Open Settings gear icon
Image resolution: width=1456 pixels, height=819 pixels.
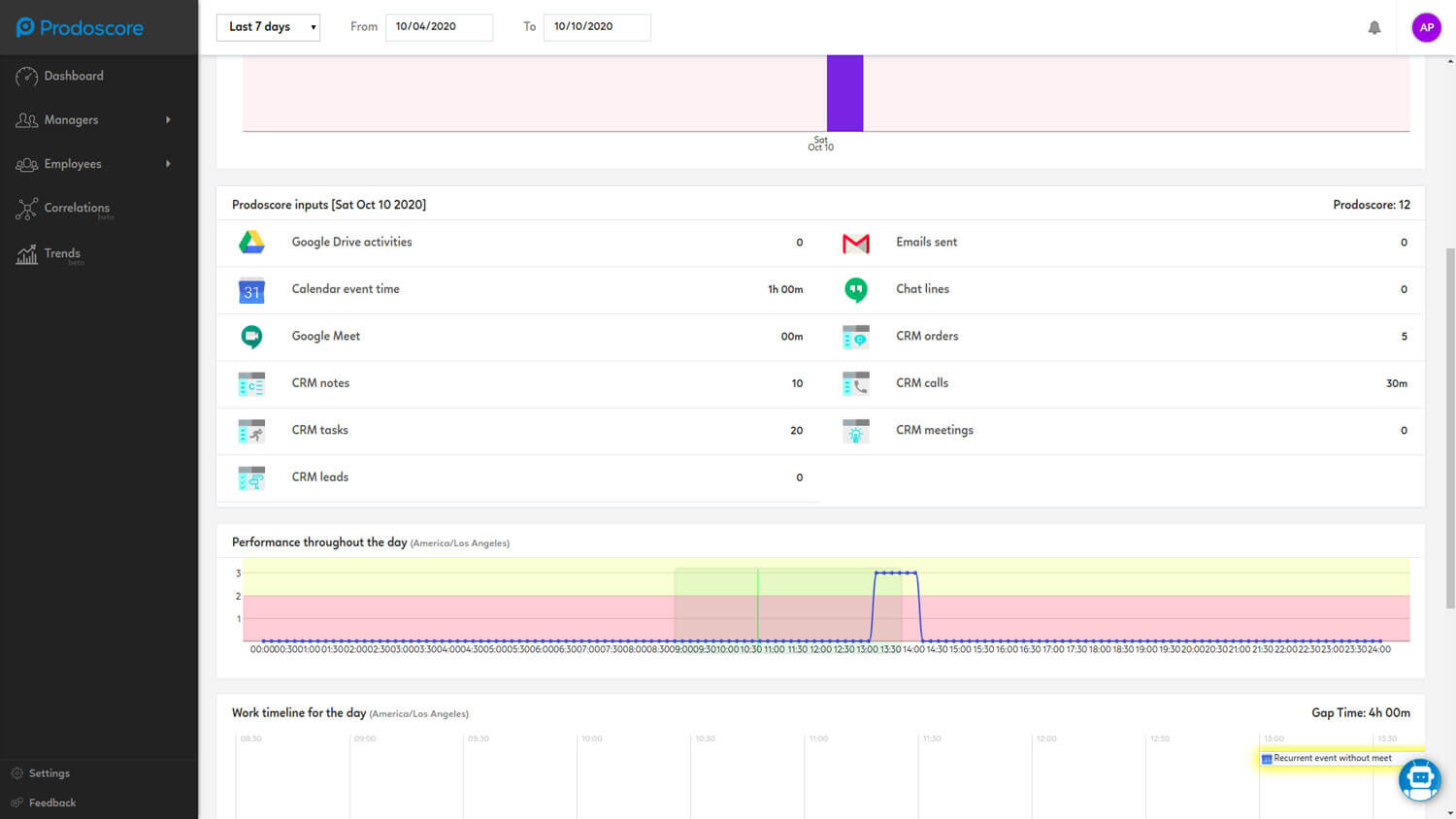(17, 773)
